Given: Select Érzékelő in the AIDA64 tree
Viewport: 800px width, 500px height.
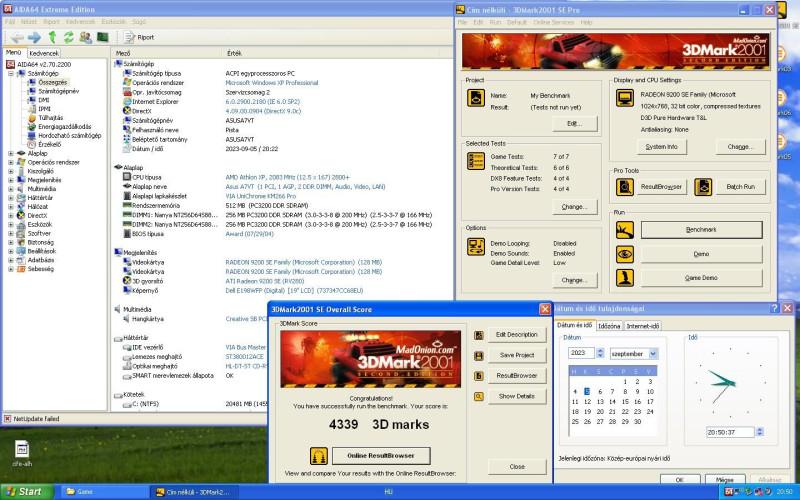Looking at the screenshot, I should tap(49, 144).
